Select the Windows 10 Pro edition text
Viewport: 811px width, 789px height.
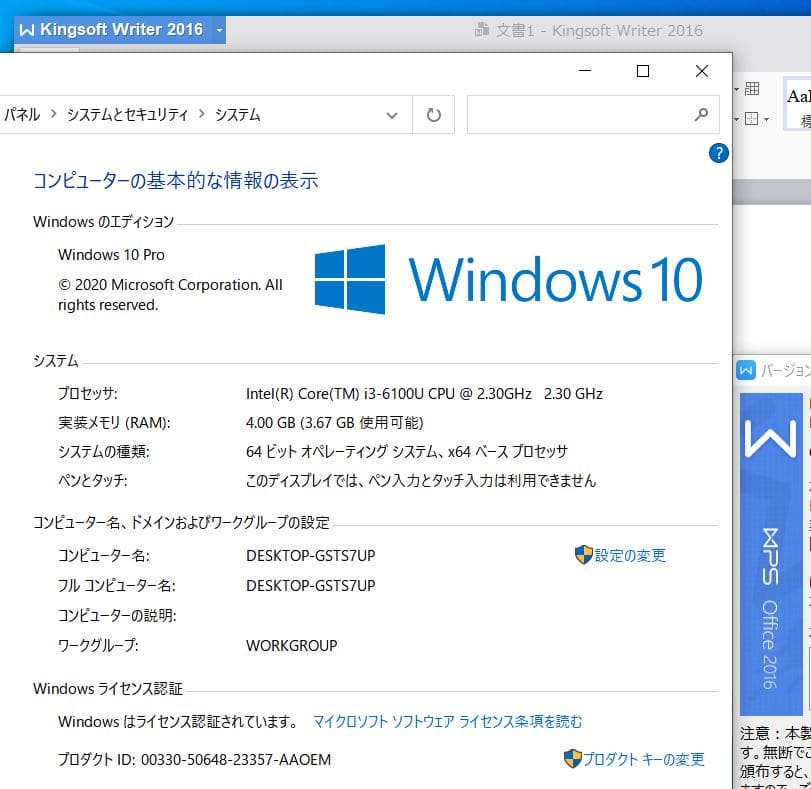pos(111,255)
